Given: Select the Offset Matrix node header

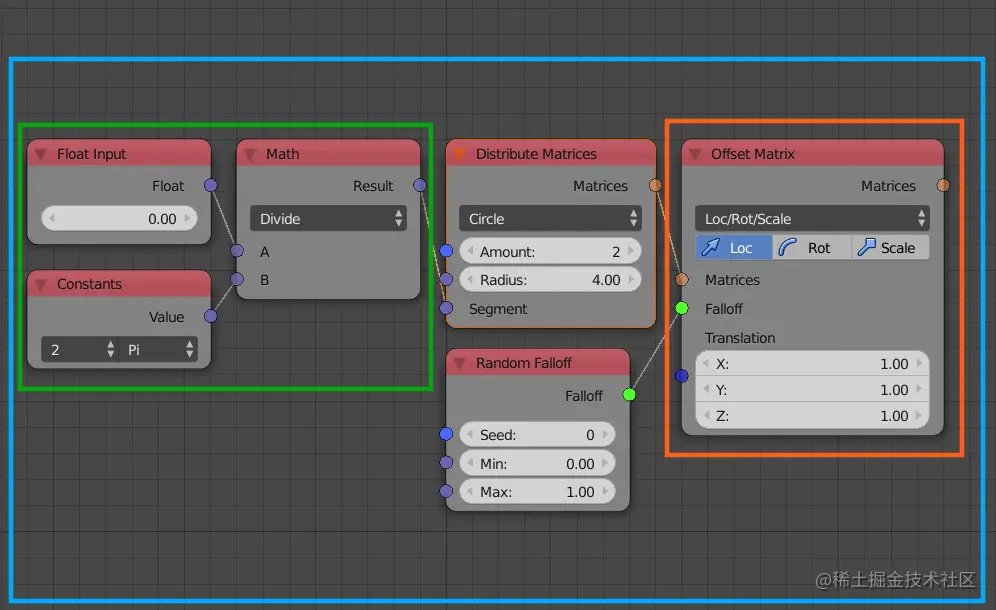Looking at the screenshot, I should (x=812, y=154).
